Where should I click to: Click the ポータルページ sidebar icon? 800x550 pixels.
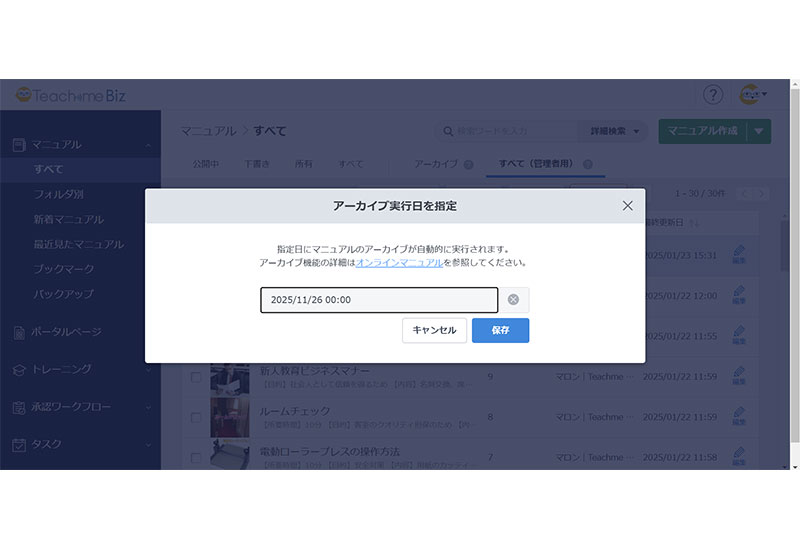[19, 332]
